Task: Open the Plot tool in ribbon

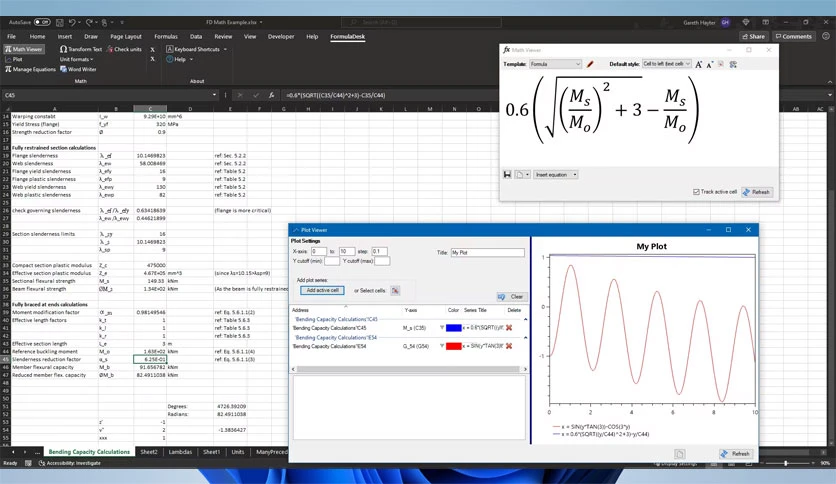Action: pos(14,59)
